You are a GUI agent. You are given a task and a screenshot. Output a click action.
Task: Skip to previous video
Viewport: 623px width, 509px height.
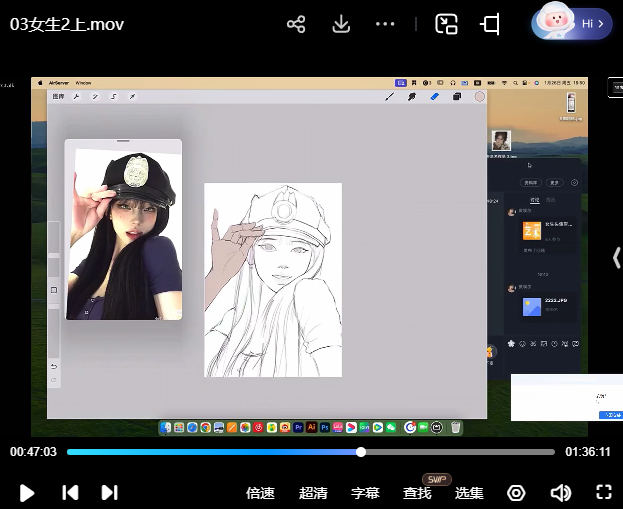click(x=70, y=492)
